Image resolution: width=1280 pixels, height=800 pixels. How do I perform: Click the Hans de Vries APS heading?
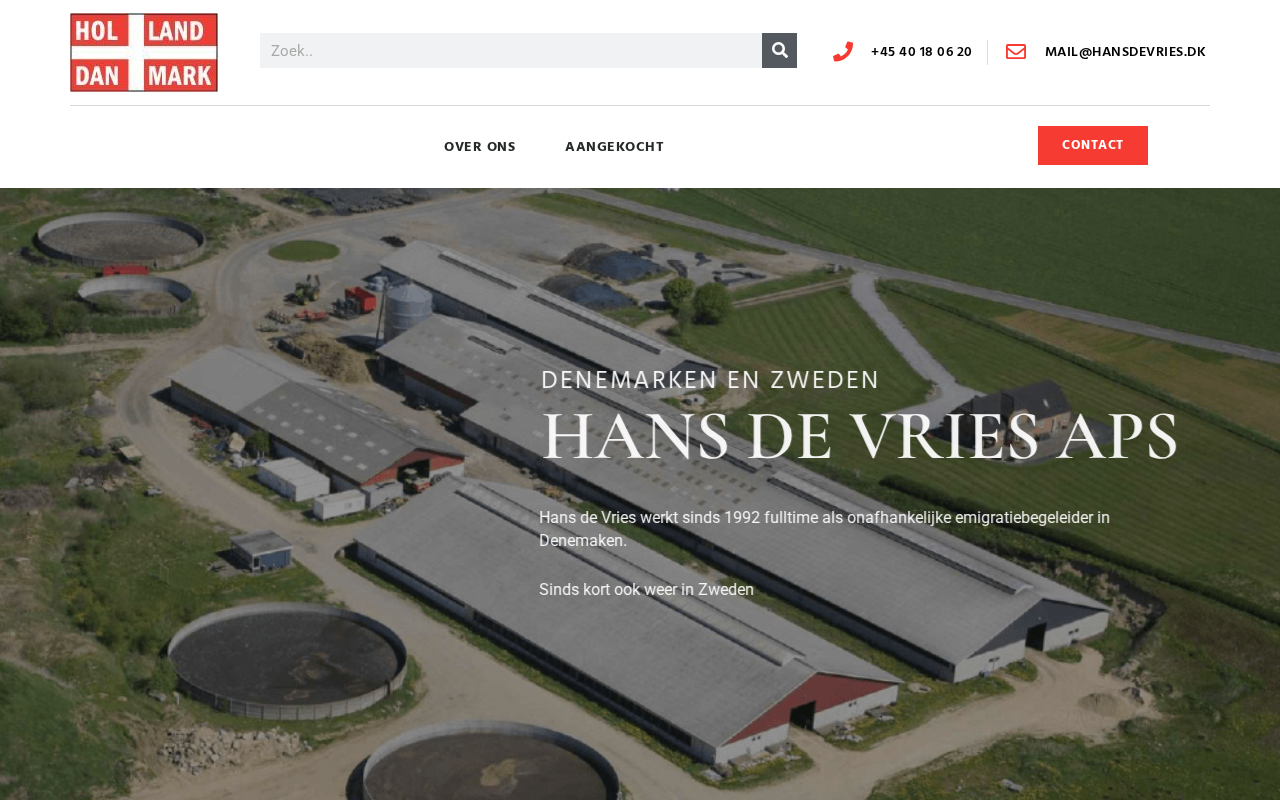click(859, 436)
